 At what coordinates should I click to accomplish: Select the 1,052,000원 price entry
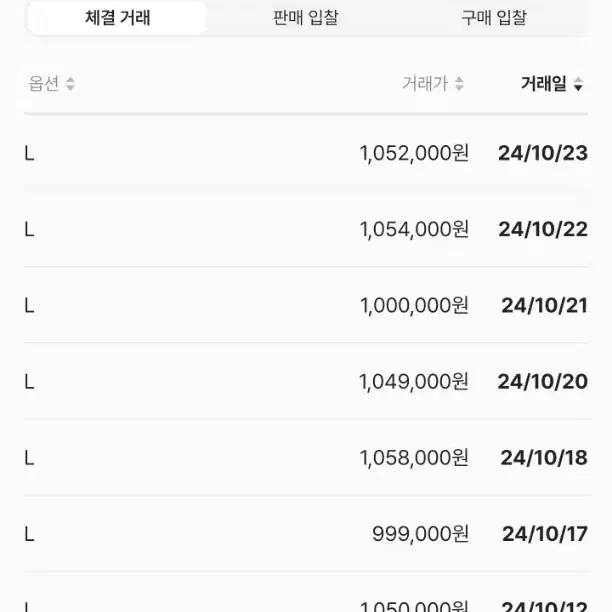[x=414, y=153]
